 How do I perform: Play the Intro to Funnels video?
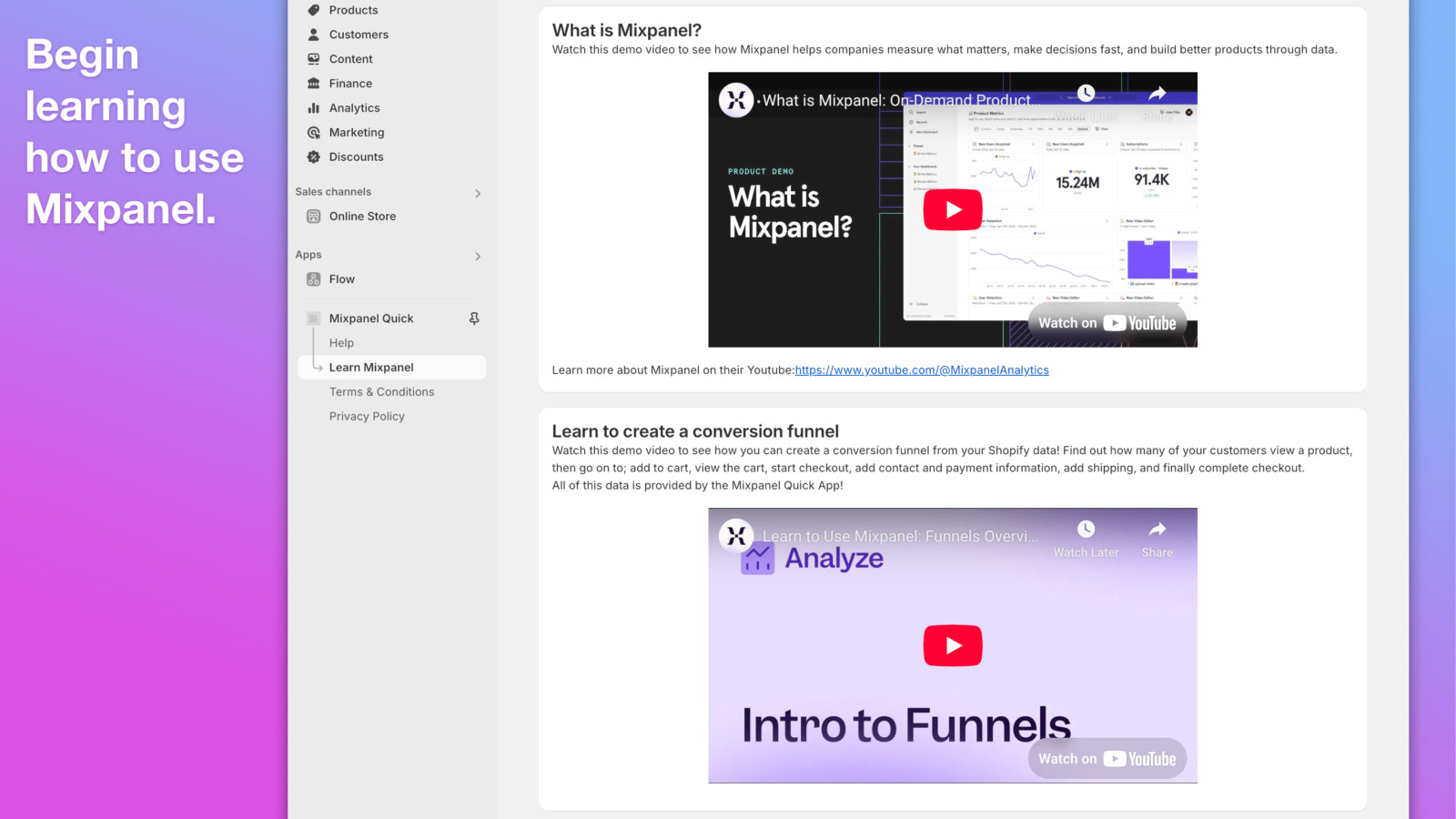[x=952, y=645]
